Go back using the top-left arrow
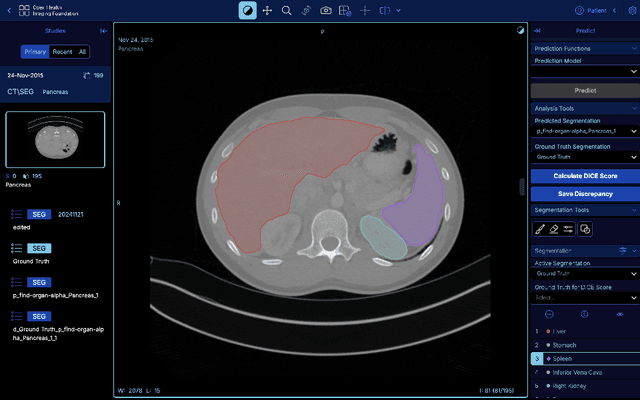This screenshot has width=640, height=400. pos(9,11)
